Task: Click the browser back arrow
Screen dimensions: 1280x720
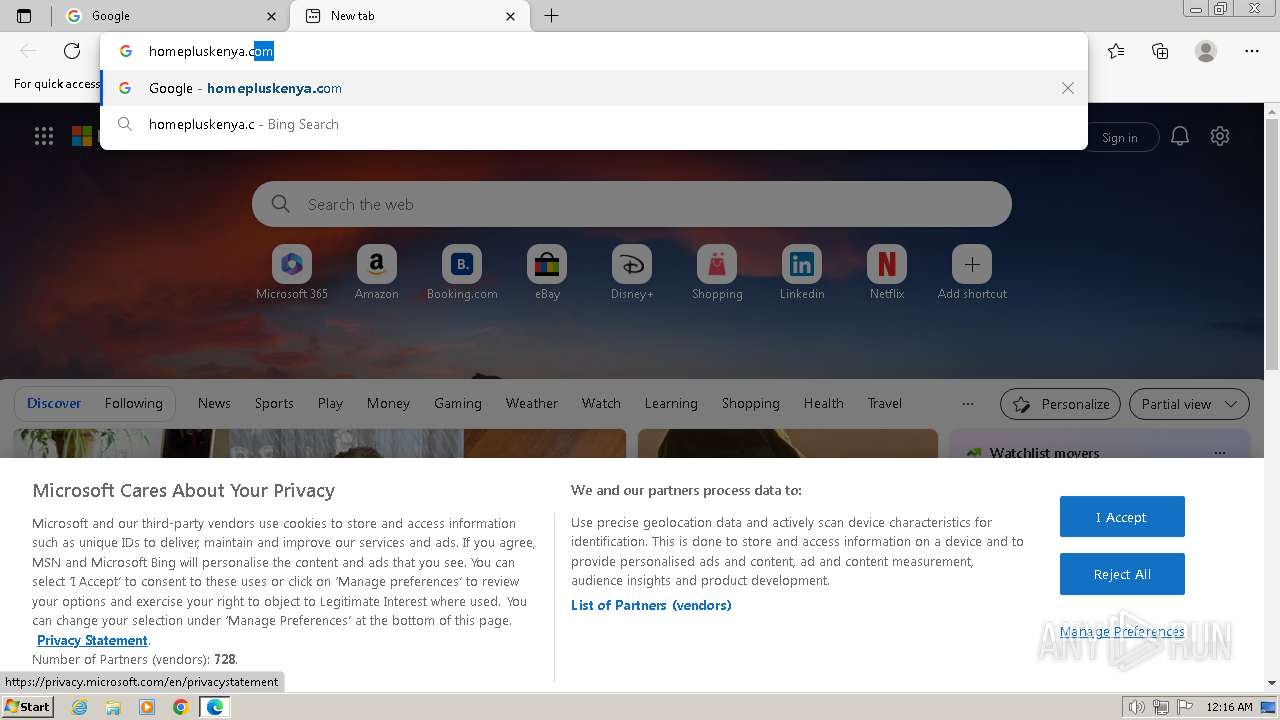Action: tap(28, 51)
